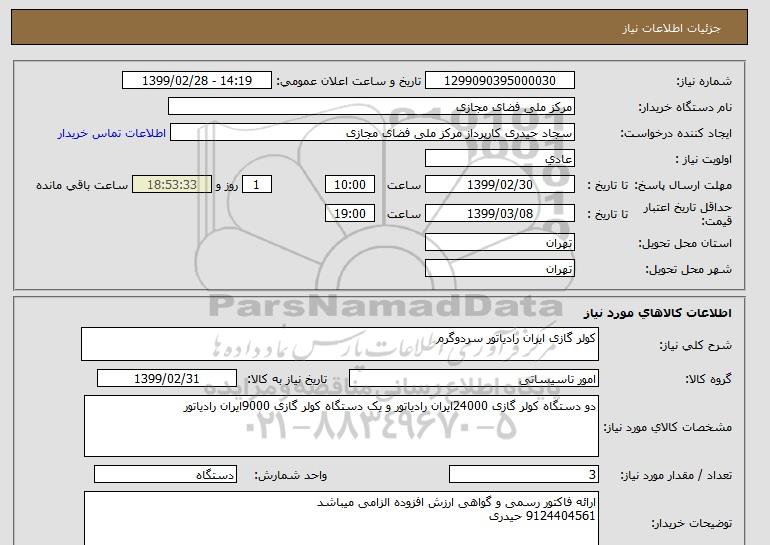
Task: Click the buyer organization field مرکز ملی فضای مجازی
Action: click(371, 107)
